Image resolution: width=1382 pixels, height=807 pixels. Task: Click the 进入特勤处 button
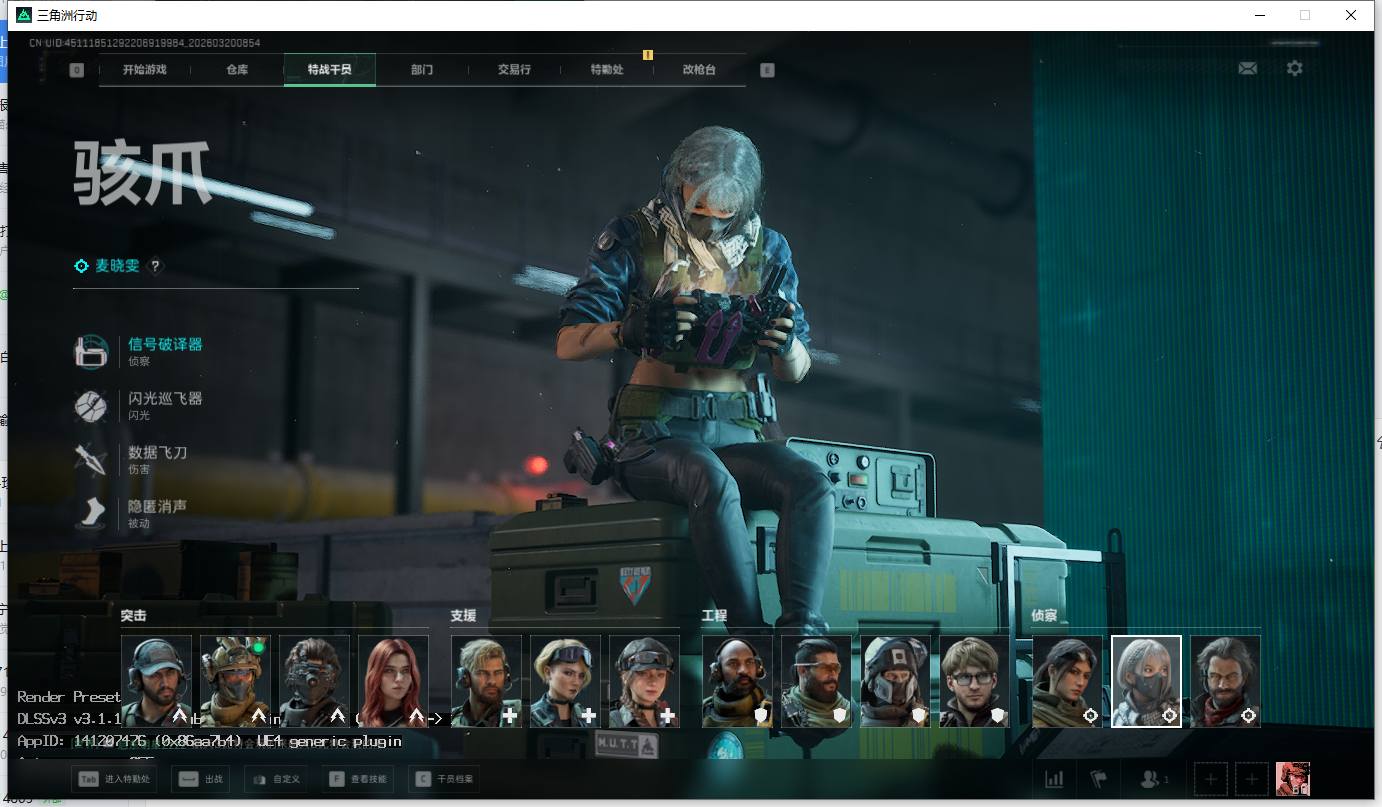point(114,779)
